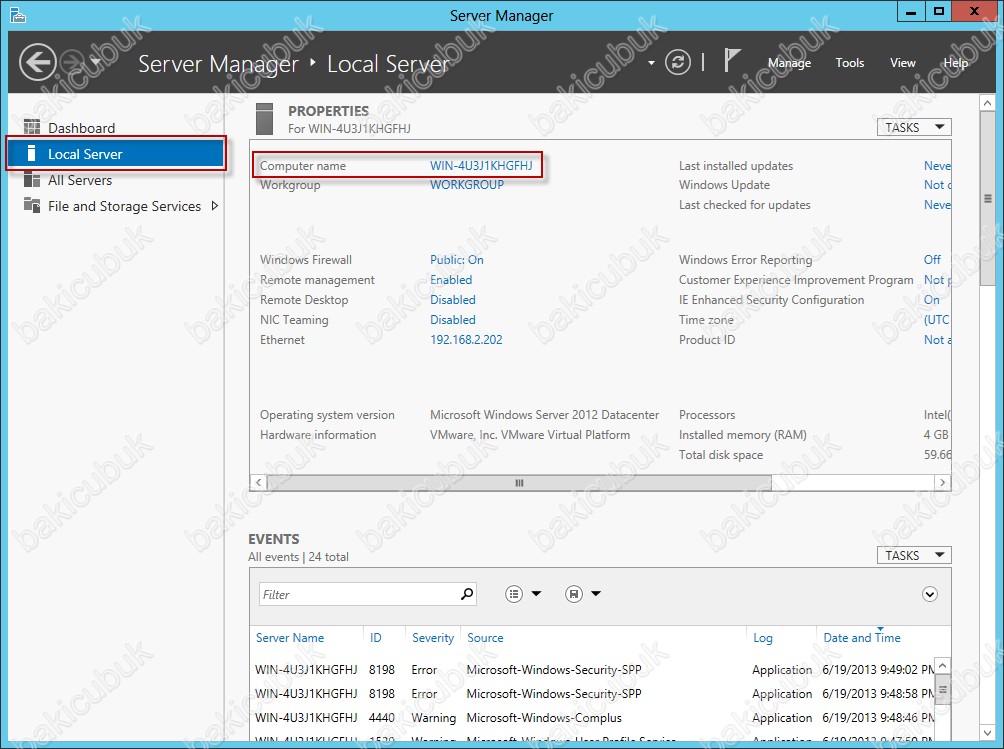Select Dashboard in the navigation pane
Image resolution: width=1004 pixels, height=749 pixels.
tap(81, 128)
